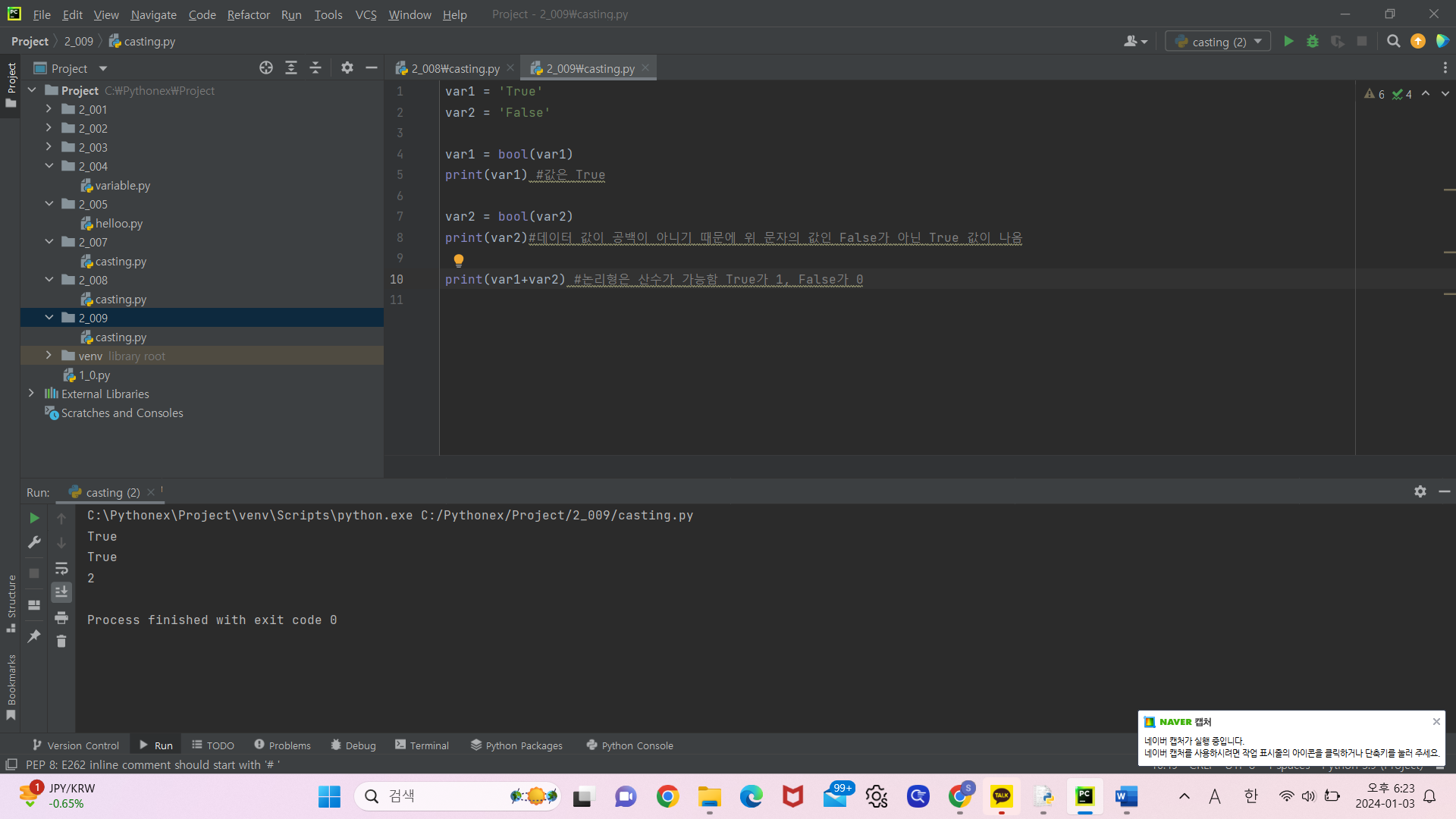Click Collapse All icon in Project panel
The image size is (1456, 819).
(x=315, y=68)
